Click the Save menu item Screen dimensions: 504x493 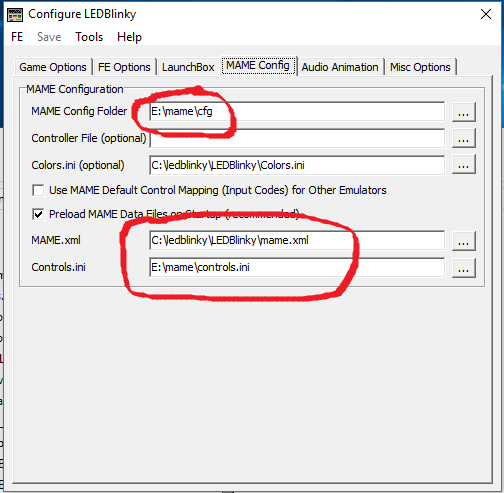[49, 37]
